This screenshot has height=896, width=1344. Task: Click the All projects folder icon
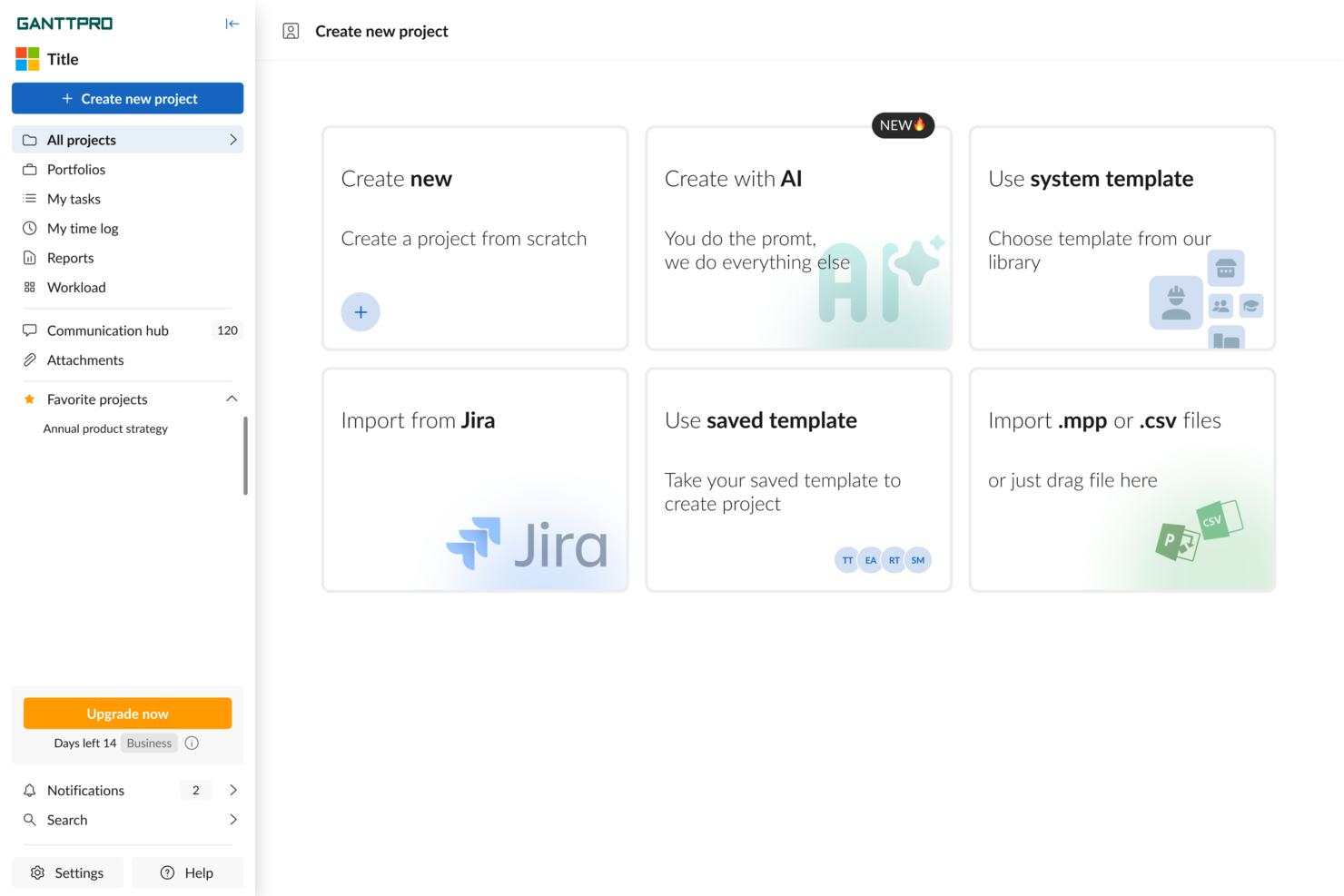(x=30, y=140)
